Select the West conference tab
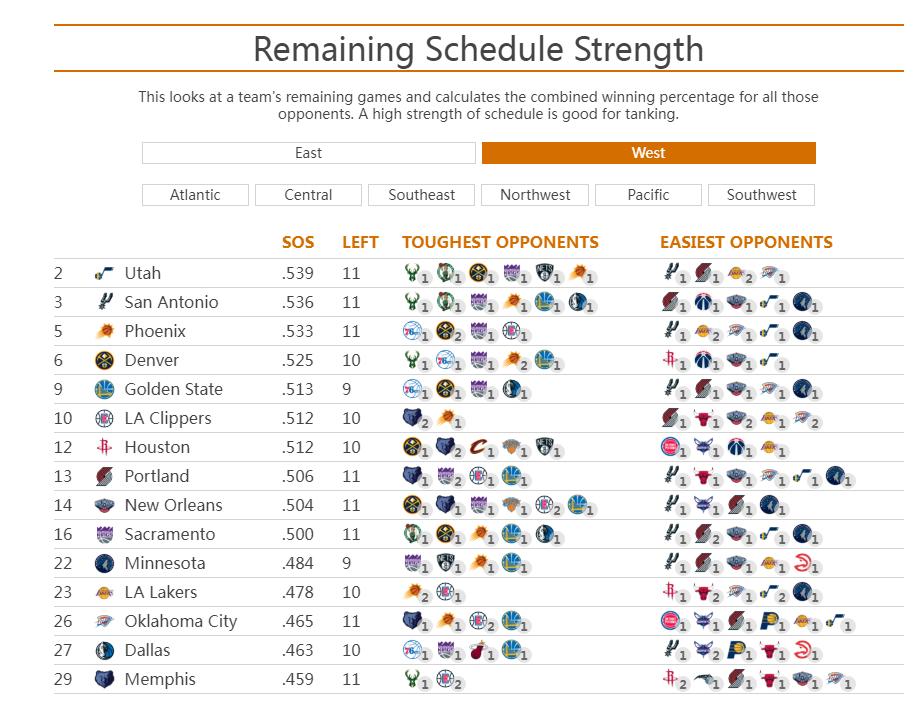 coord(648,153)
